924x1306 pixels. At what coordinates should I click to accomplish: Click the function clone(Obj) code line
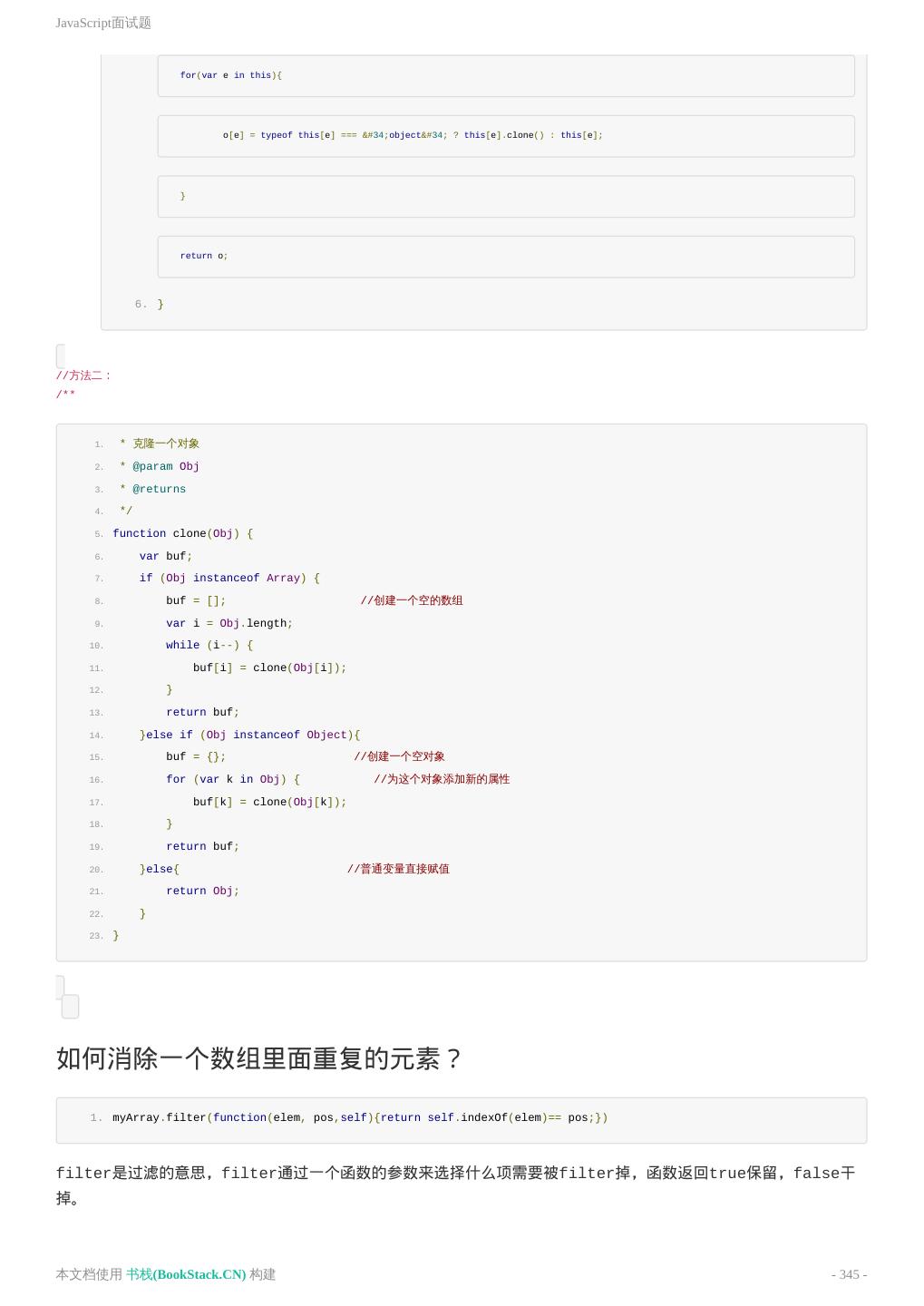(182, 533)
